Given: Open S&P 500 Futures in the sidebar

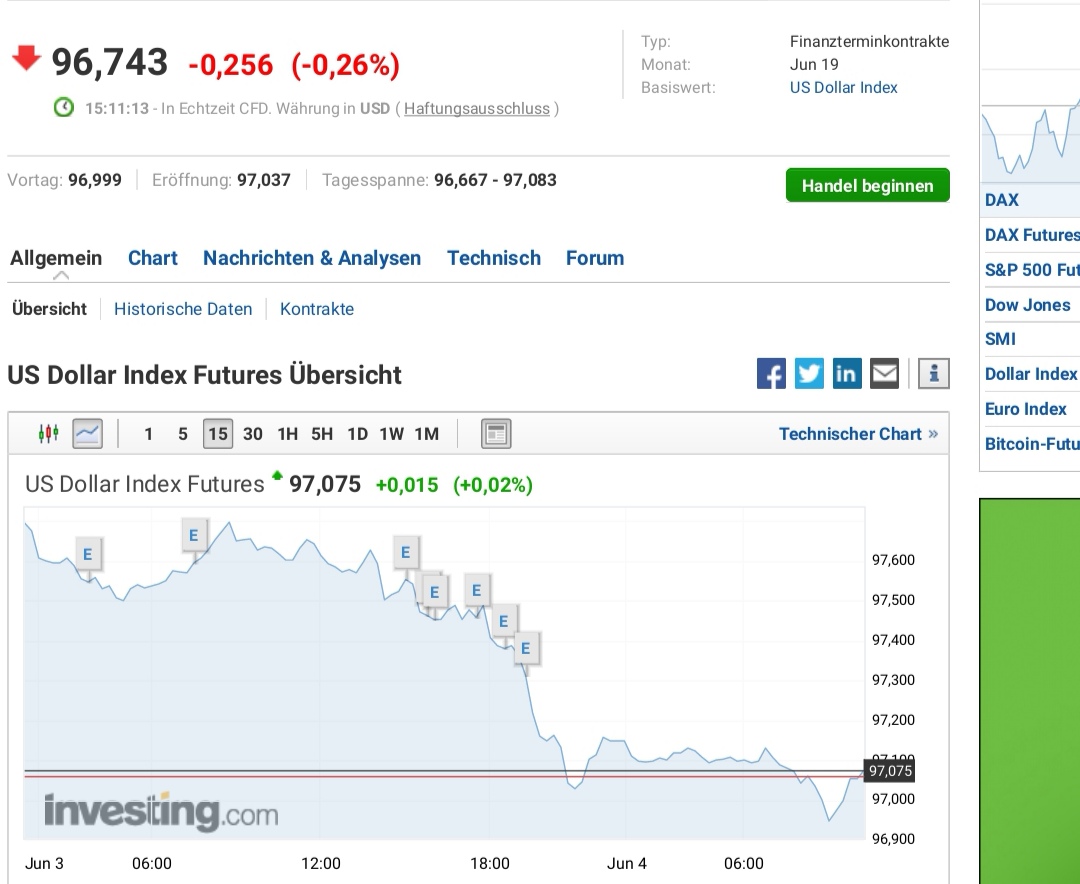Looking at the screenshot, I should (1032, 269).
